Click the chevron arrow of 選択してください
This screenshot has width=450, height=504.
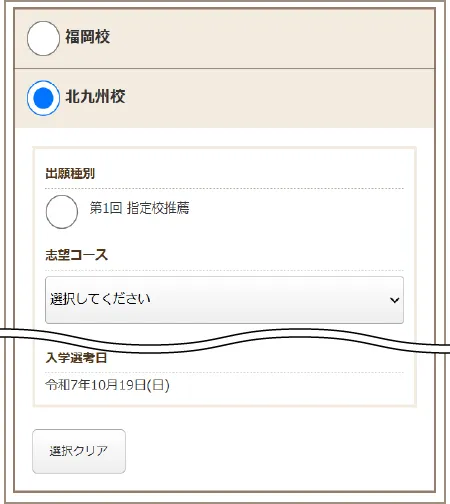click(x=394, y=300)
